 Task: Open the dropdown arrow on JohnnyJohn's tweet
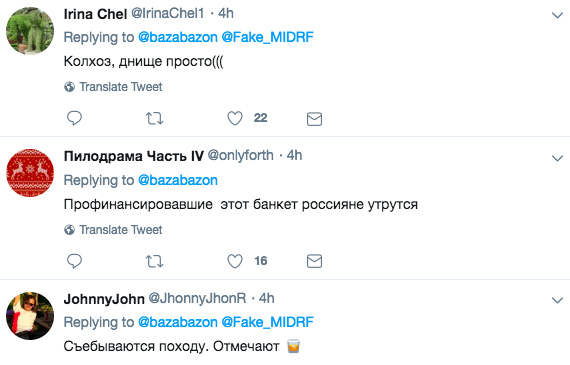pos(557,300)
